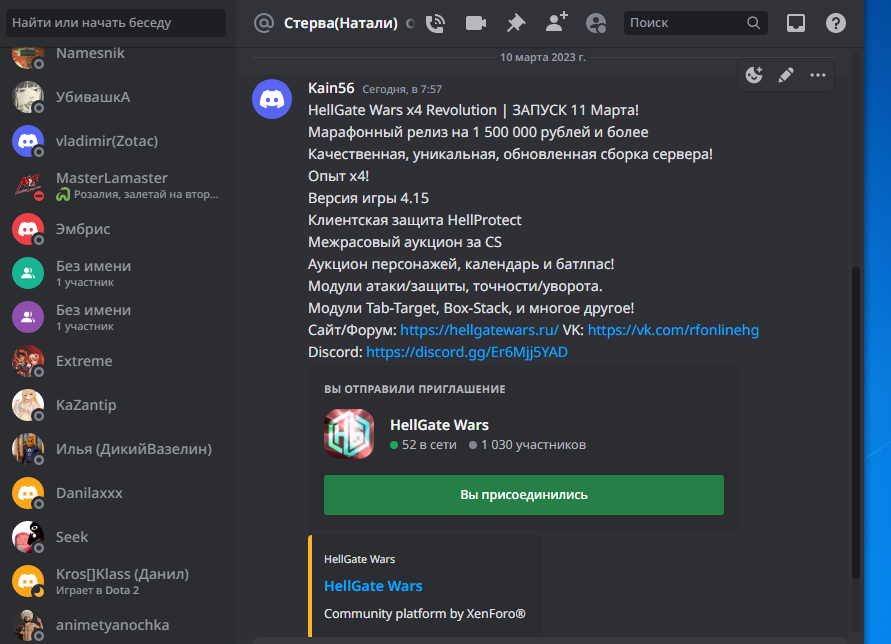Click the Найти или начать беседу field
Image resolution: width=891 pixels, height=644 pixels.
coord(116,23)
